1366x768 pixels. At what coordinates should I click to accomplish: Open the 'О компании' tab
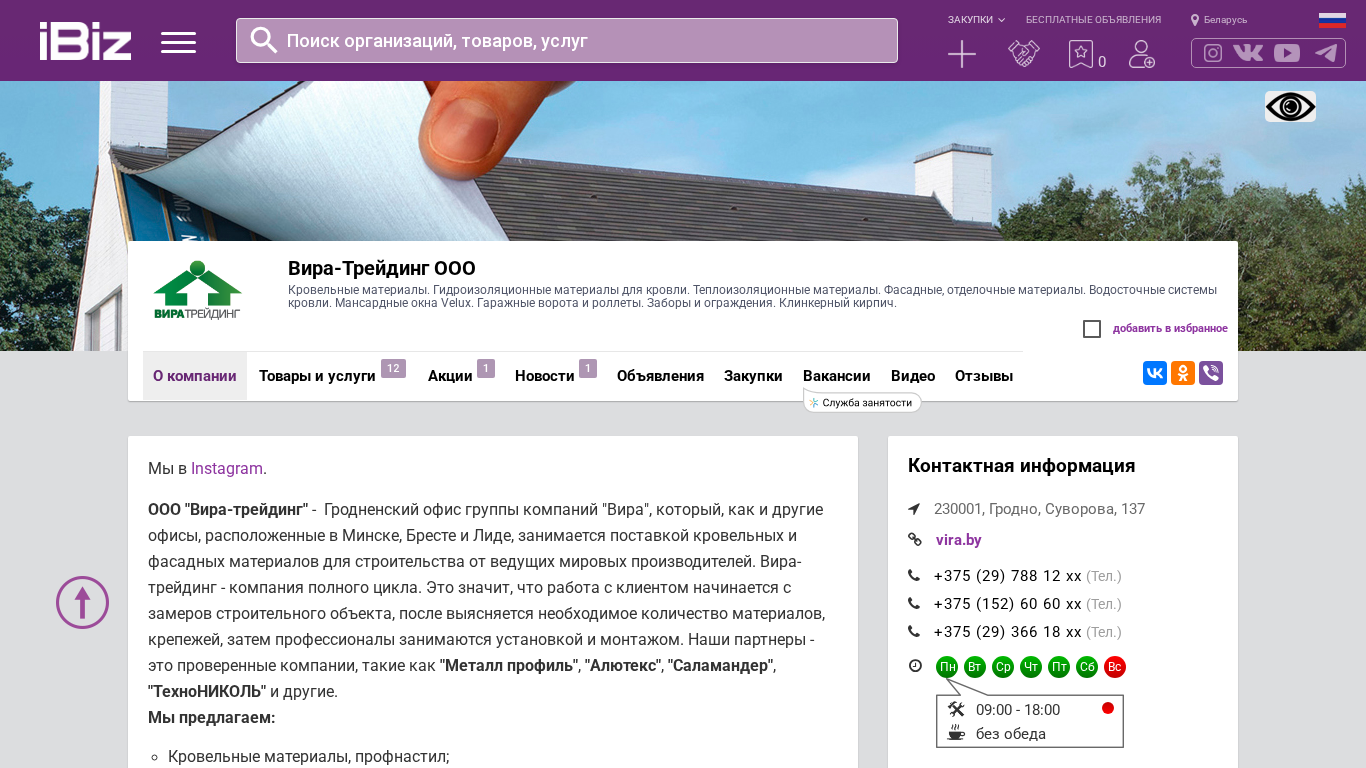tap(195, 376)
